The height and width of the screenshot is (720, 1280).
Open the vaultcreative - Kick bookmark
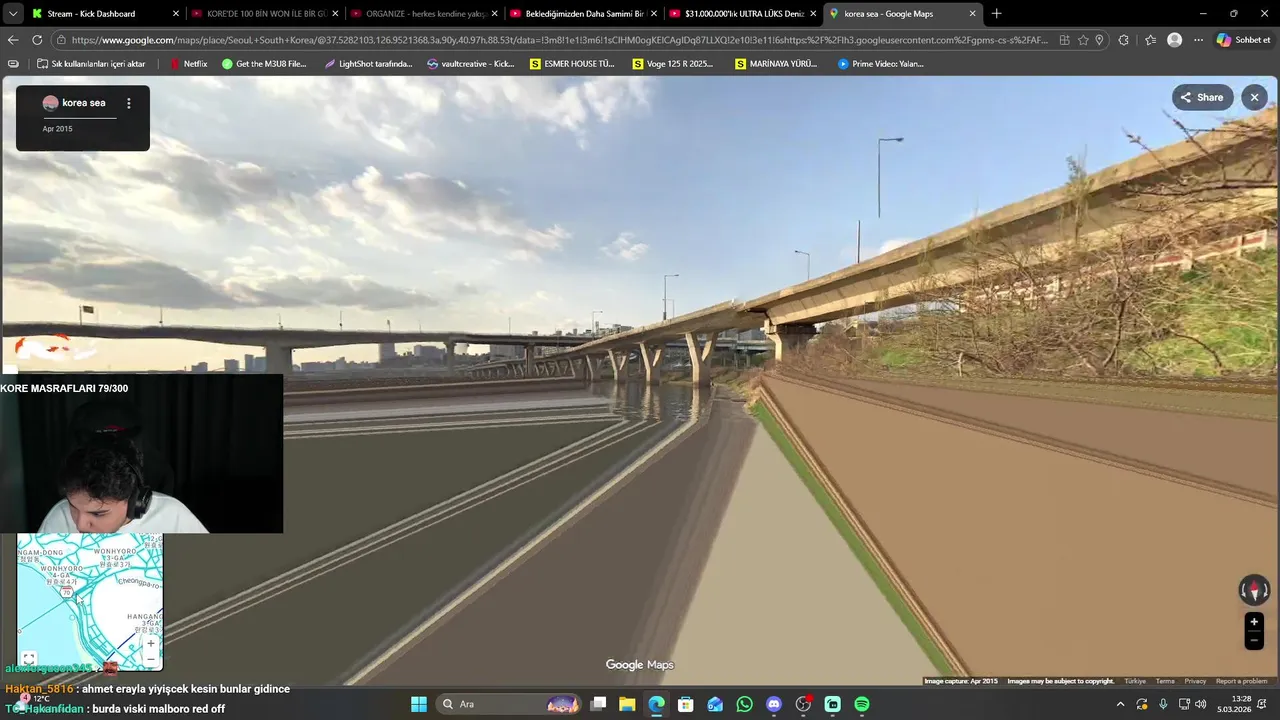tap(470, 63)
